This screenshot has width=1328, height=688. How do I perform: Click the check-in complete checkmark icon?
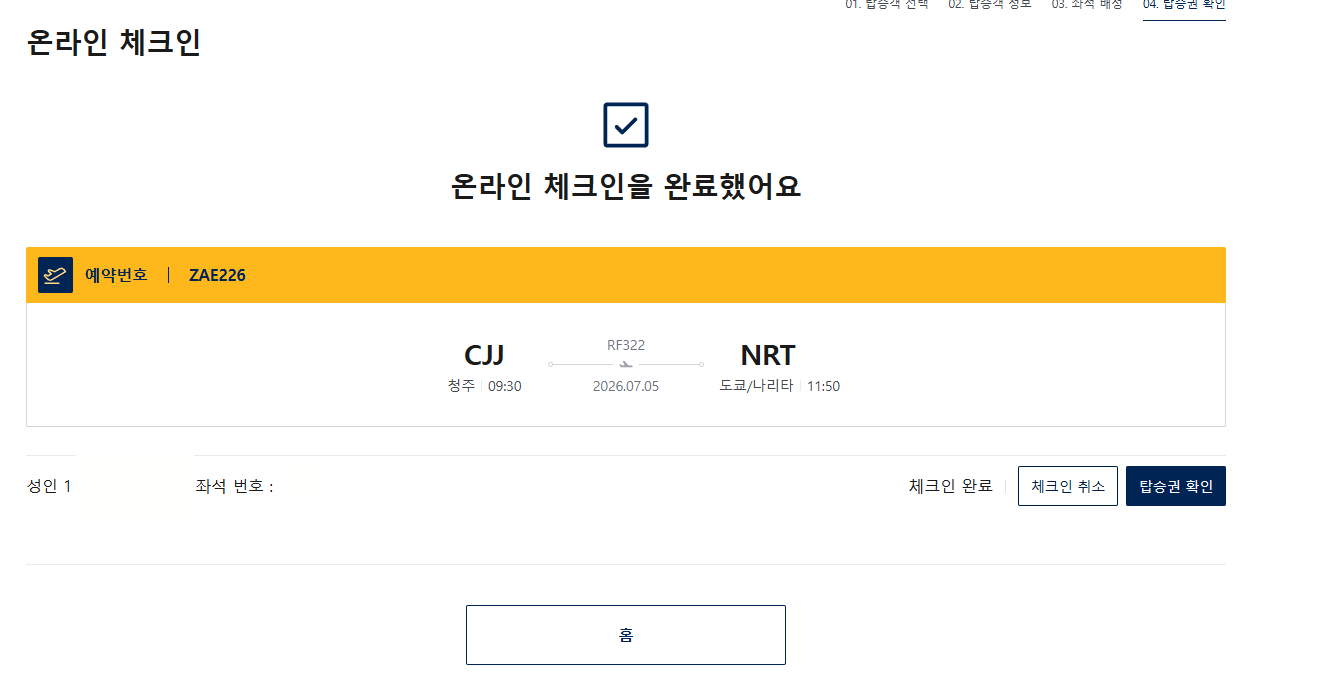coord(626,125)
